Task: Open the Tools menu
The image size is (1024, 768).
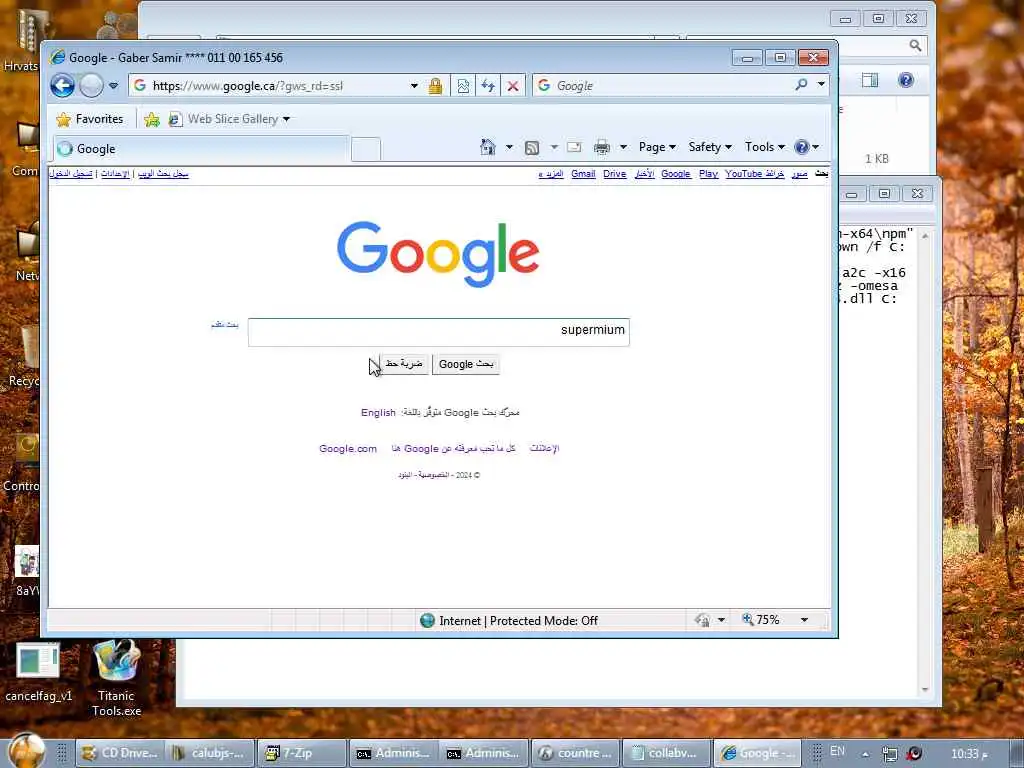Action: coord(765,147)
